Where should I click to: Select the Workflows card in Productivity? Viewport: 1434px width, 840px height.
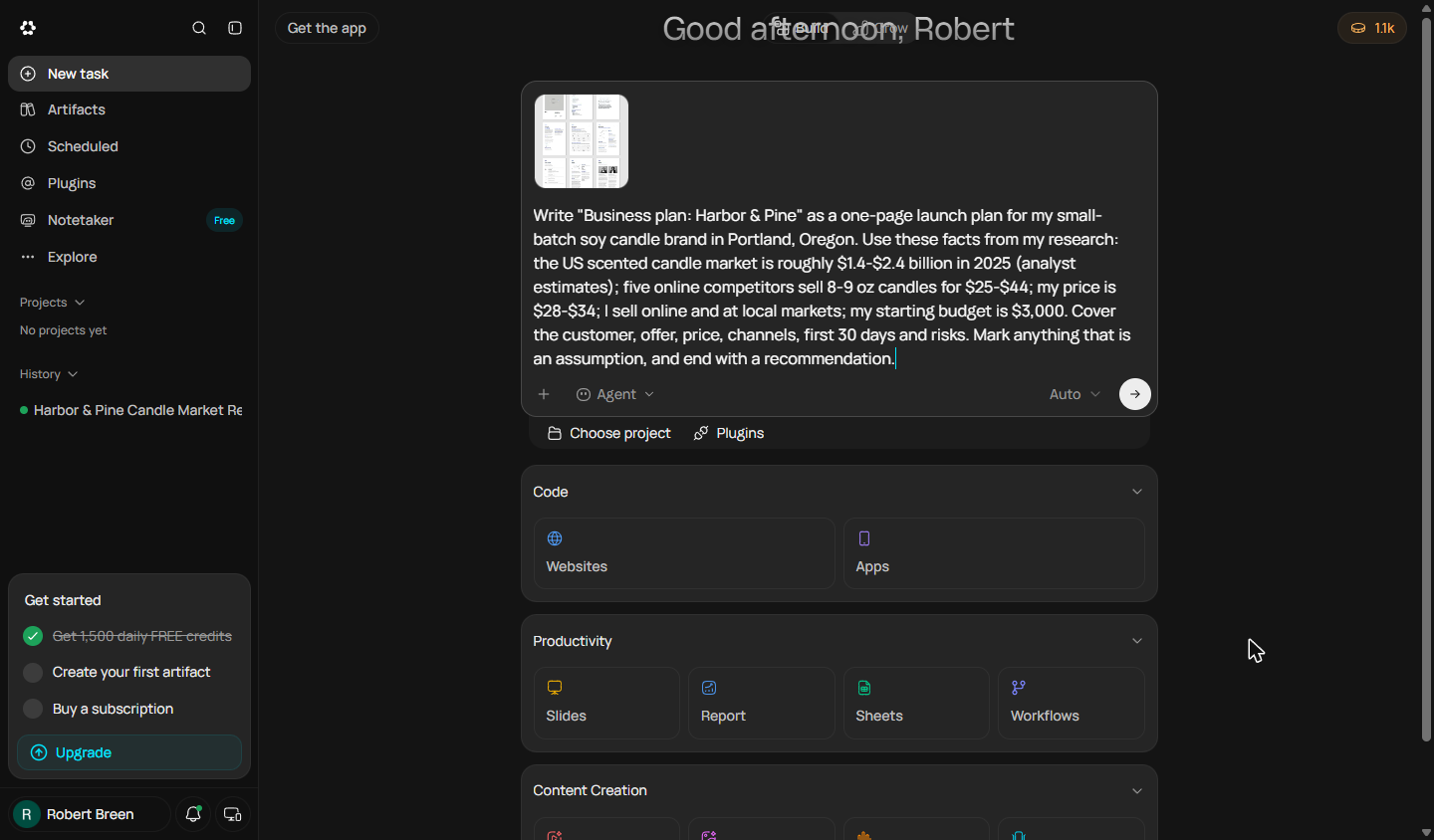(1072, 703)
